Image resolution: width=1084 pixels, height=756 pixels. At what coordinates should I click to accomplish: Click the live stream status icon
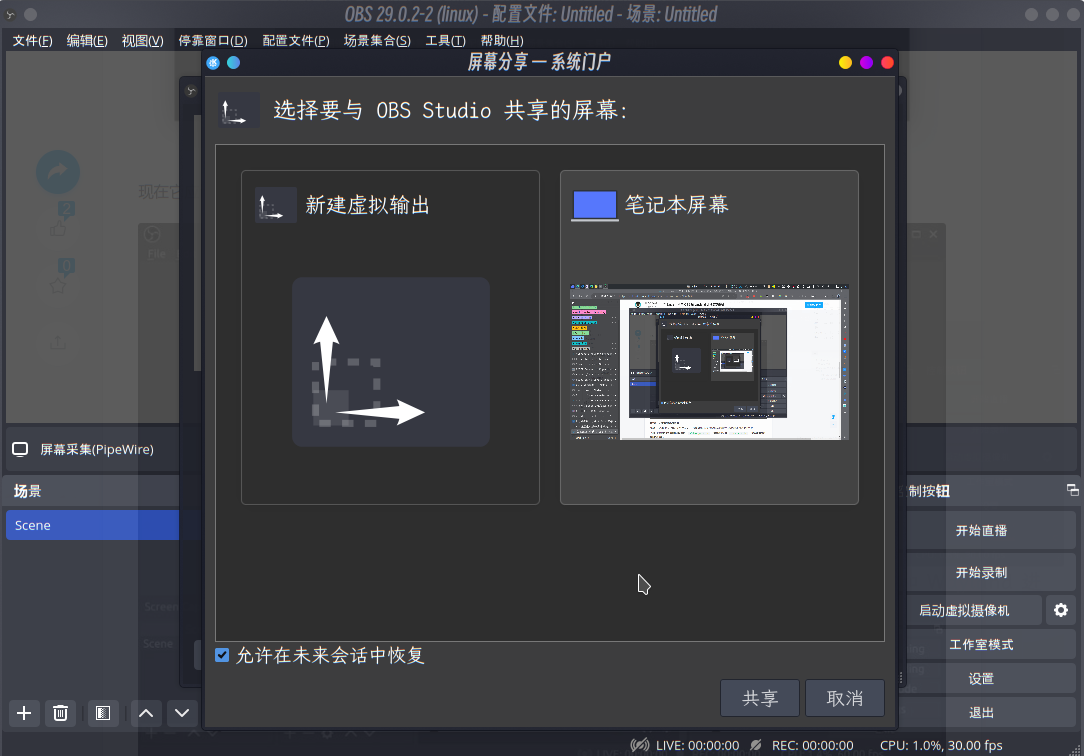639,745
